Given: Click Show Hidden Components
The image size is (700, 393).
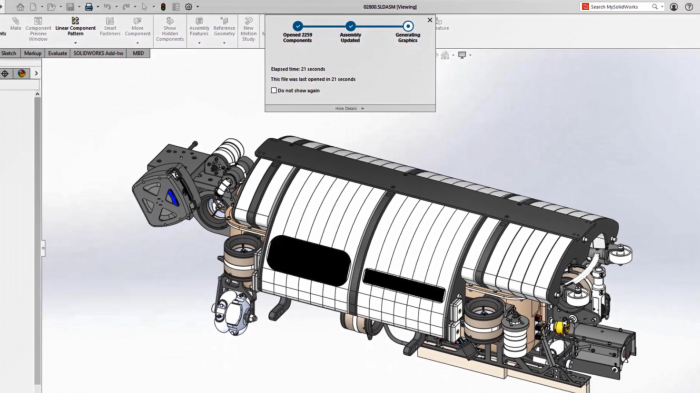Looking at the screenshot, I should point(170,29).
